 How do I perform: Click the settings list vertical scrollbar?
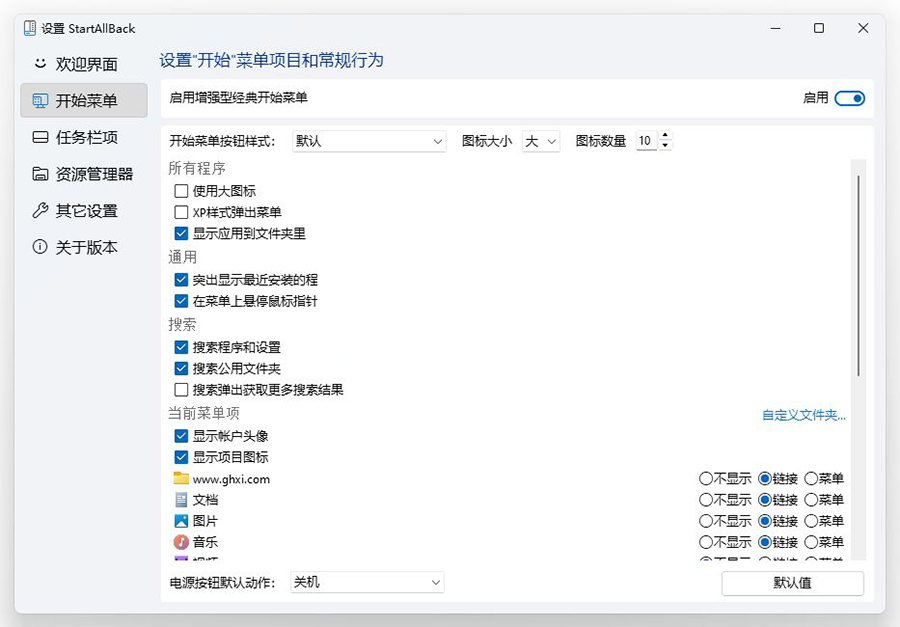pos(857,270)
